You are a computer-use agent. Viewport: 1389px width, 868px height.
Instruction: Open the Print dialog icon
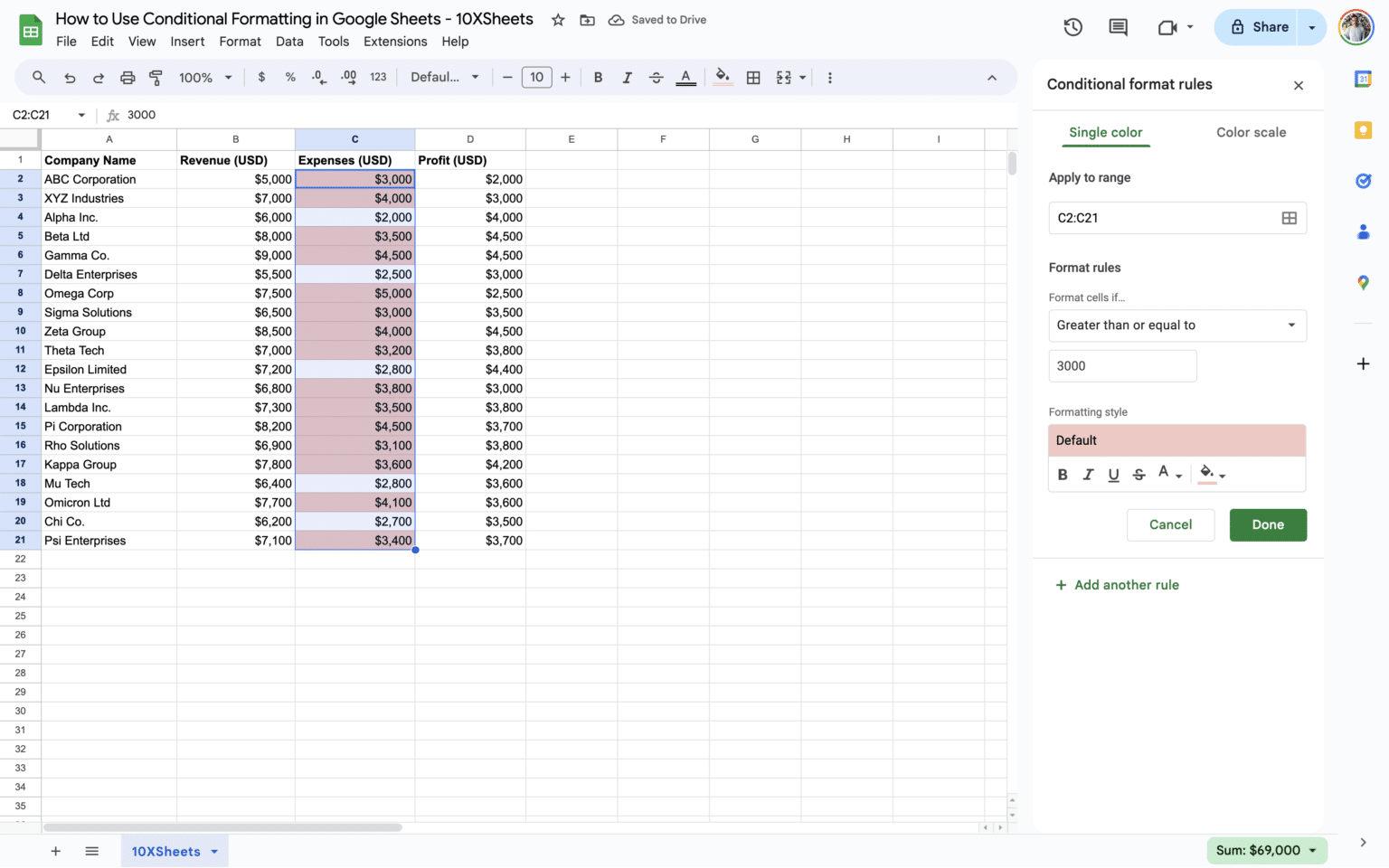127,78
